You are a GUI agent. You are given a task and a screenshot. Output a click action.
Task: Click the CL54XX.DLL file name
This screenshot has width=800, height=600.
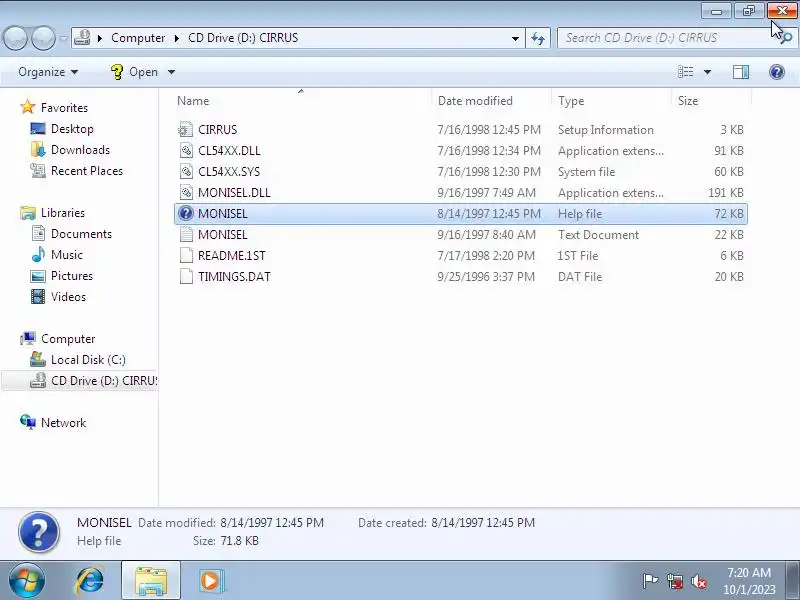(229, 151)
